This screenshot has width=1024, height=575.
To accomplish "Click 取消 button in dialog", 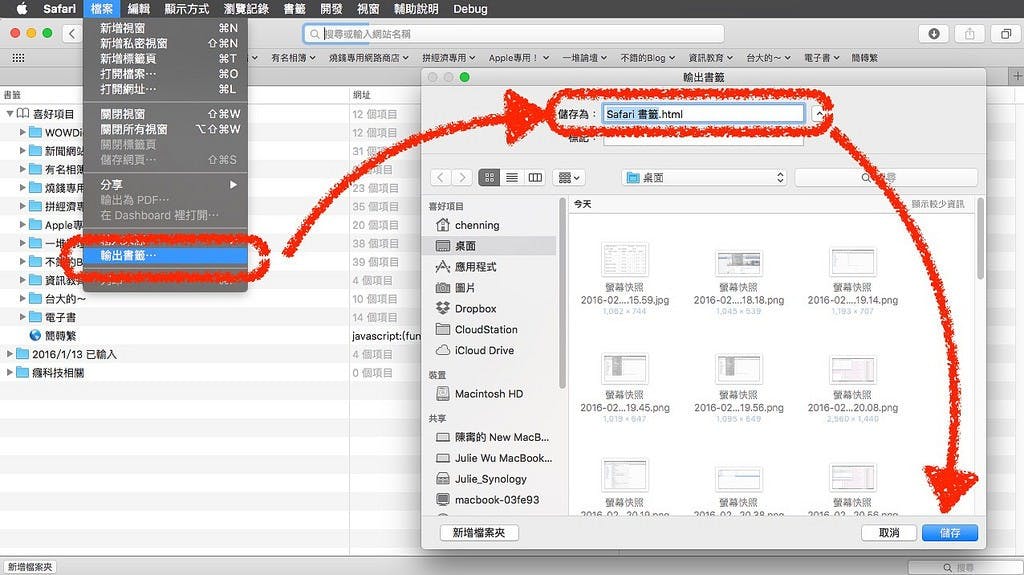I will click(x=889, y=533).
